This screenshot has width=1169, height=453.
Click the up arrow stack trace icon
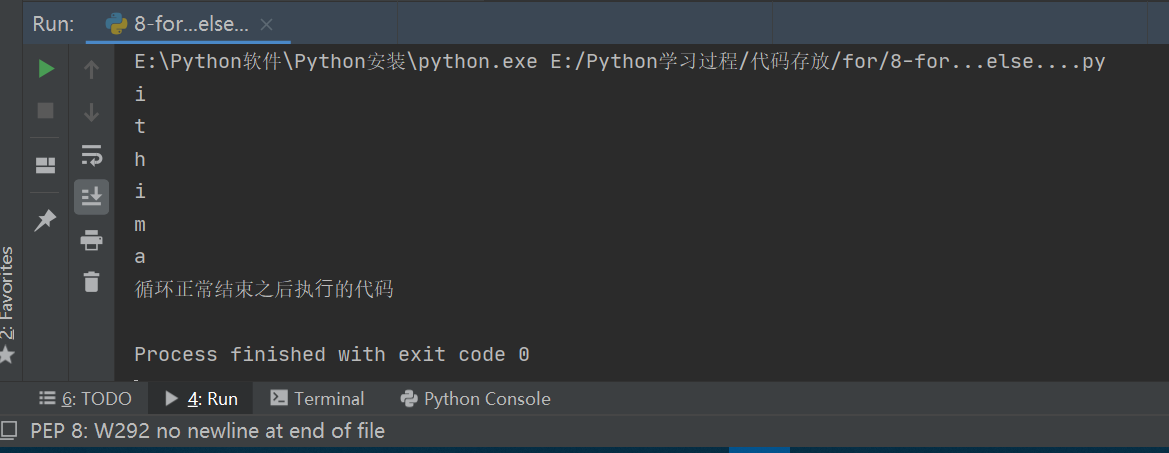point(91,69)
